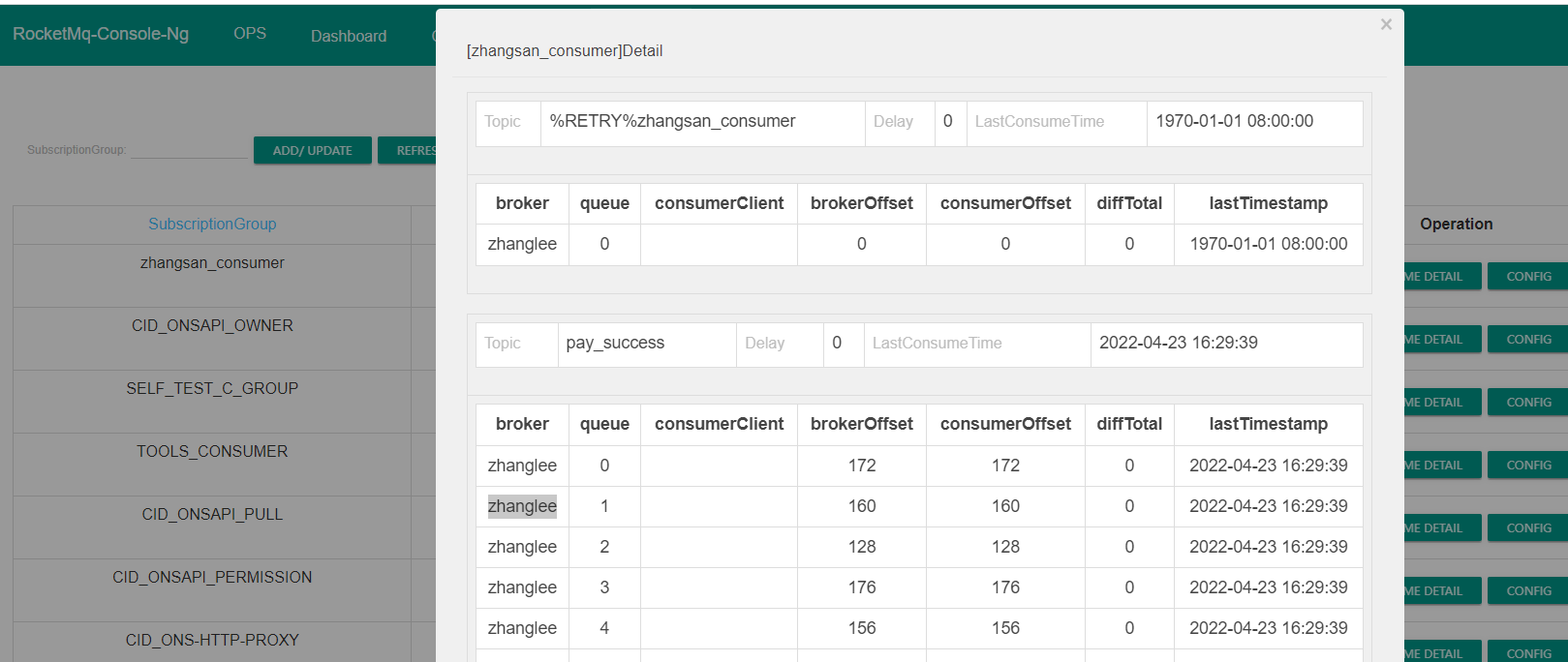Click diffTotal header in pay_success table

pyautogui.click(x=1129, y=424)
